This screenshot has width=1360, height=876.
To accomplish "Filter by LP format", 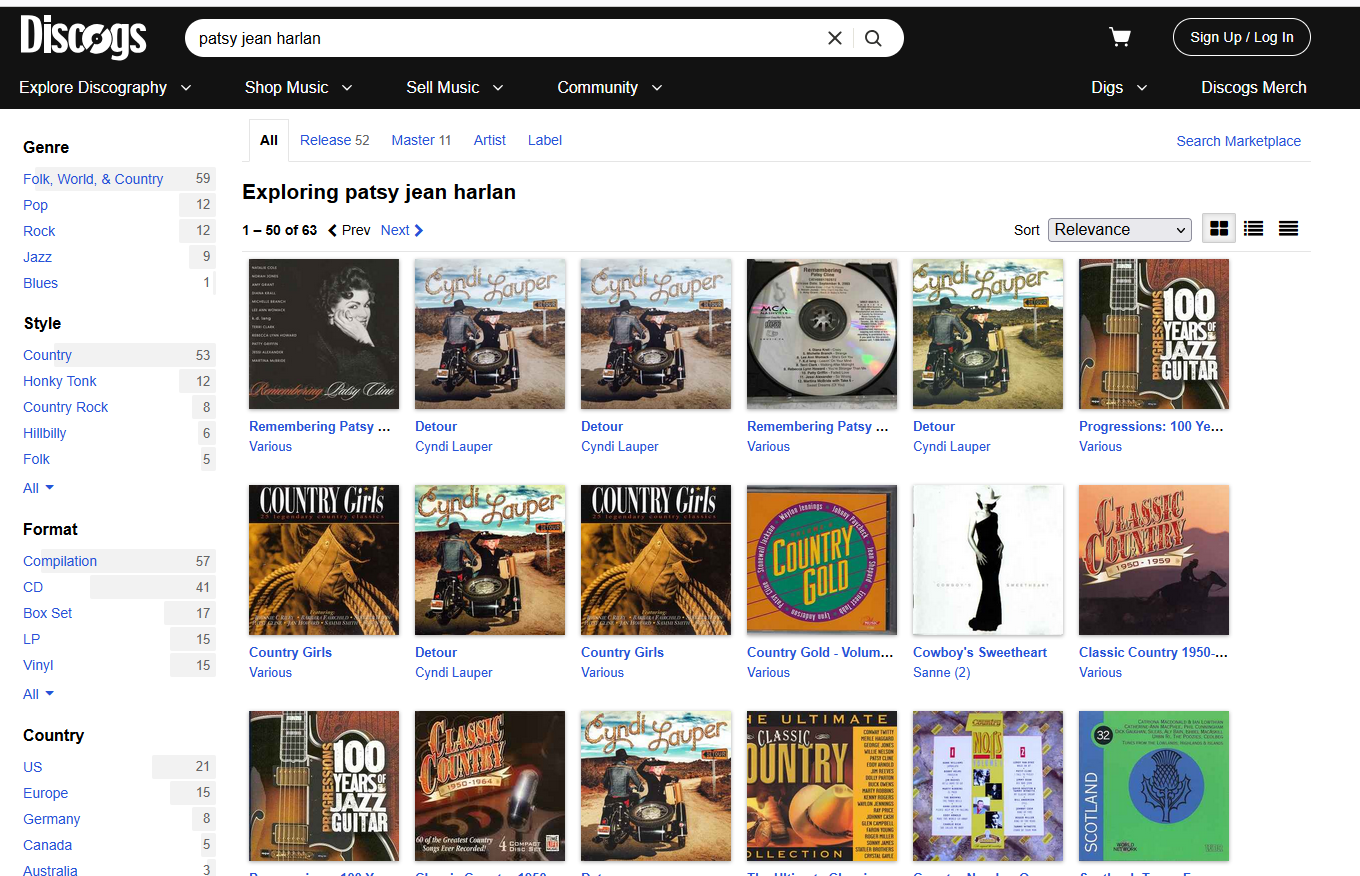I will tap(32, 639).
